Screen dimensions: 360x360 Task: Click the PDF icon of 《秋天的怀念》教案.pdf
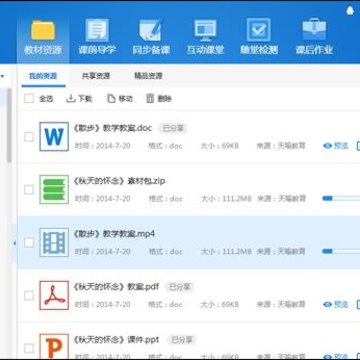pos(54,295)
